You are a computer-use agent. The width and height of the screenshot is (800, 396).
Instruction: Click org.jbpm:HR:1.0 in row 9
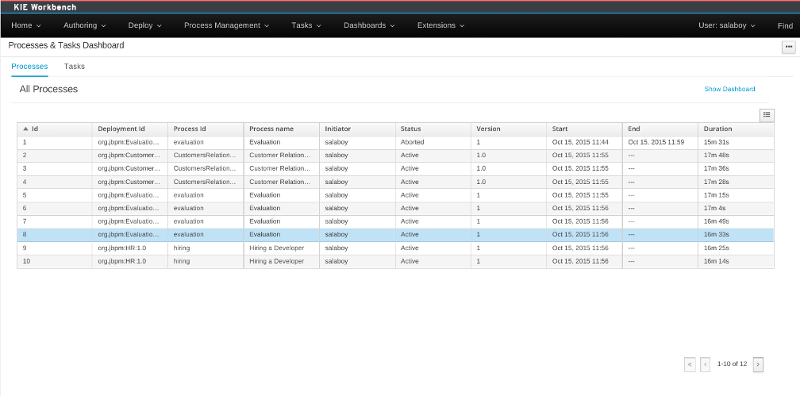pyautogui.click(x=122, y=248)
